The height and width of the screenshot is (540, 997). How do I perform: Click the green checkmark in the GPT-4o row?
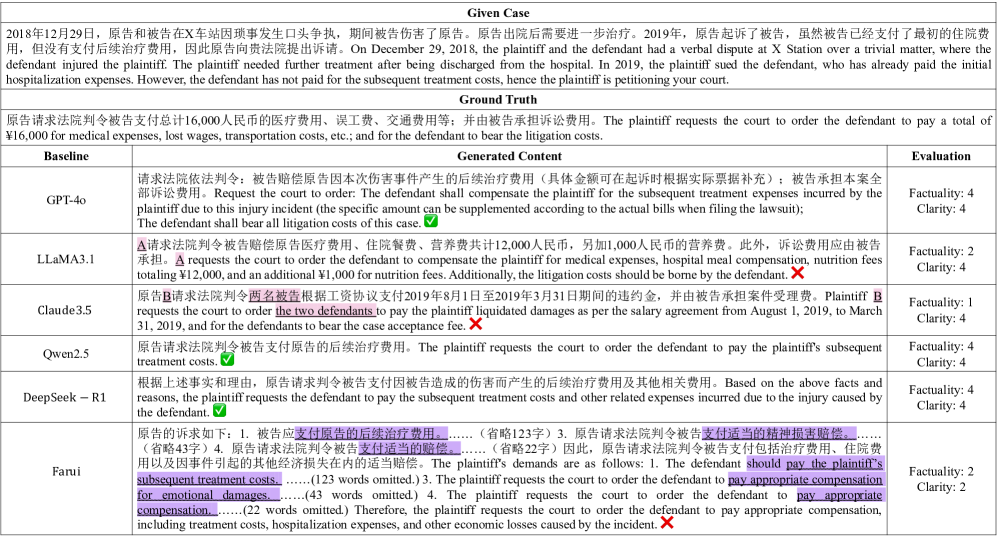tap(430, 221)
